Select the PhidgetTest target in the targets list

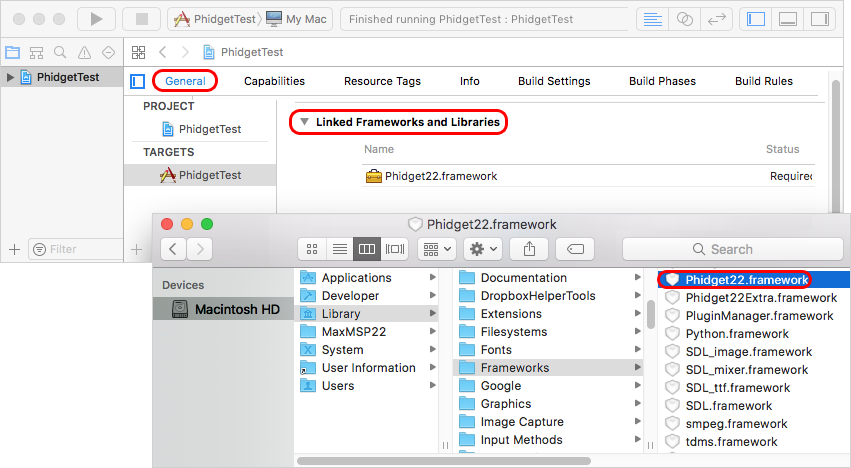click(209, 175)
